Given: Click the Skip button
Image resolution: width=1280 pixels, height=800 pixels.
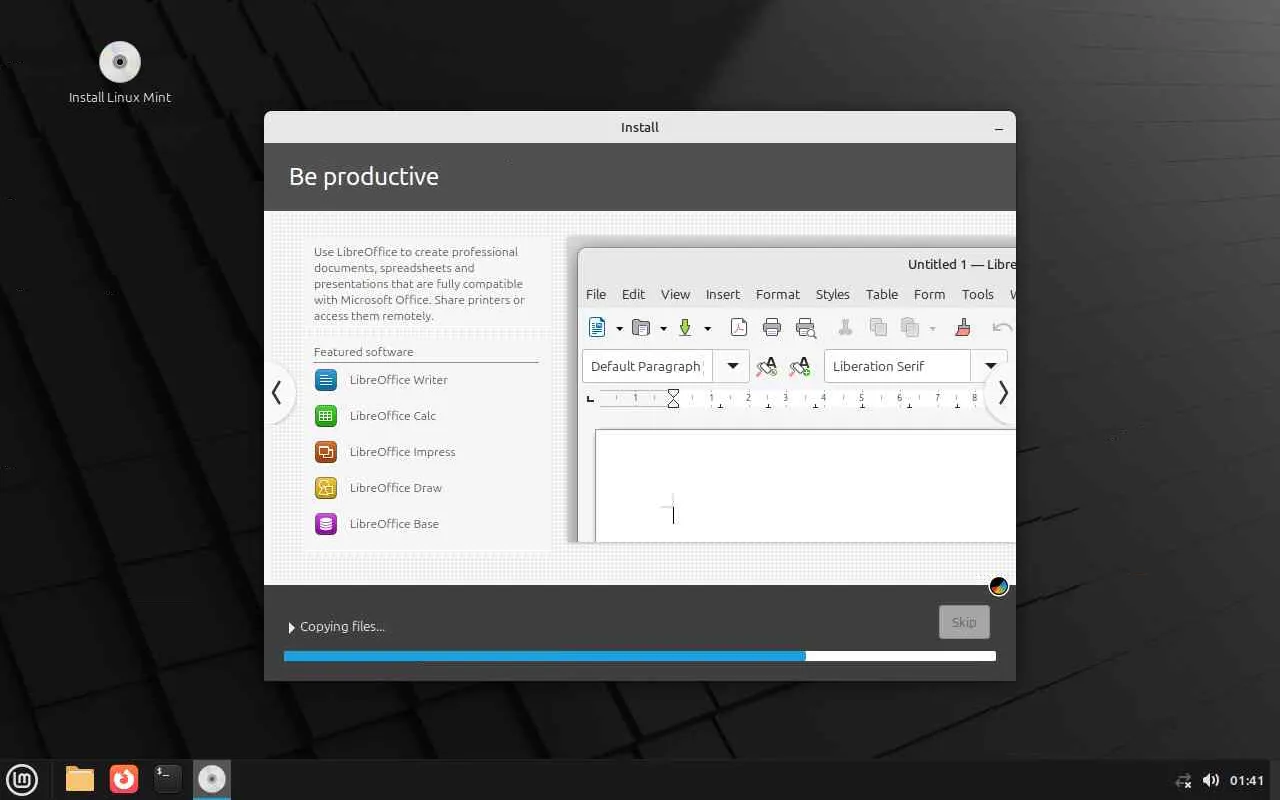Looking at the screenshot, I should (x=964, y=622).
